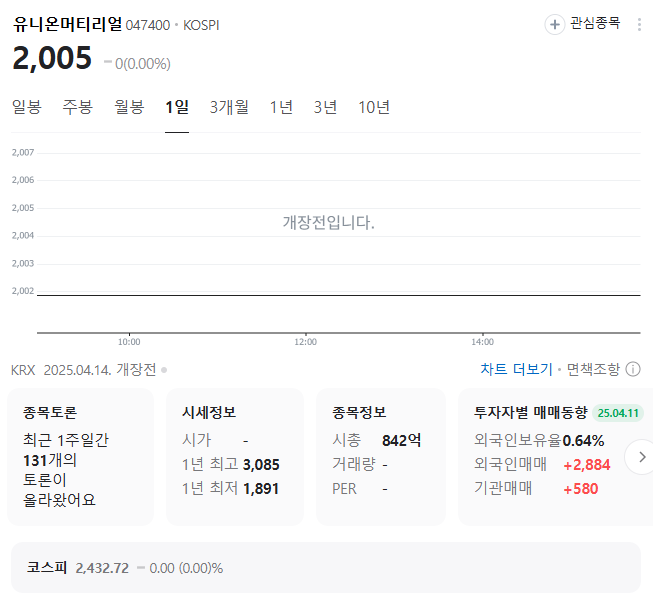653x599 pixels.
Task: Click the KOSPI market label
Action: coord(201,25)
